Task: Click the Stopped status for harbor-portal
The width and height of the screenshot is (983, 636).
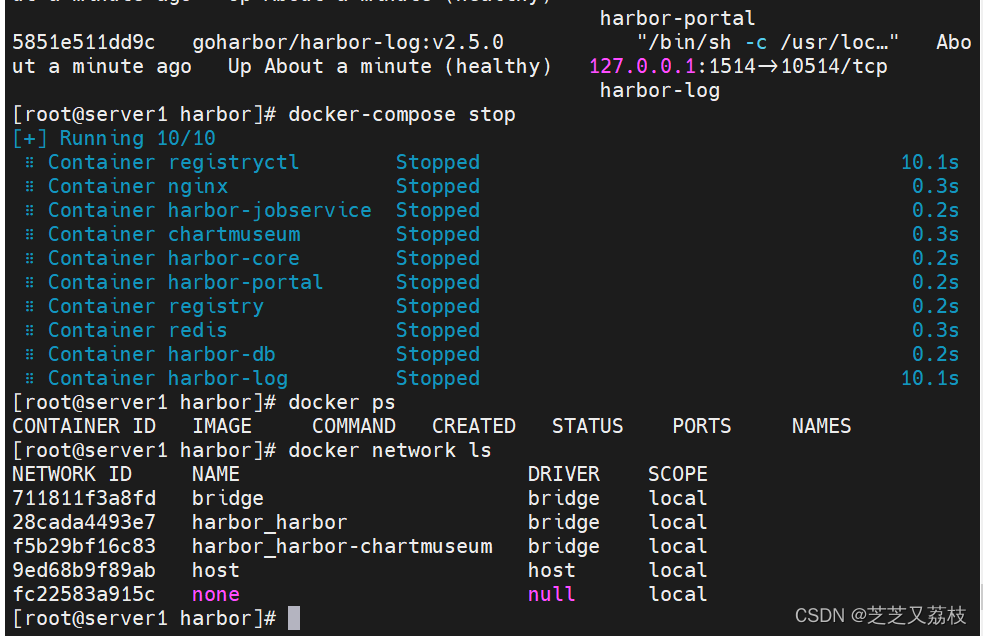Action: click(x=438, y=283)
